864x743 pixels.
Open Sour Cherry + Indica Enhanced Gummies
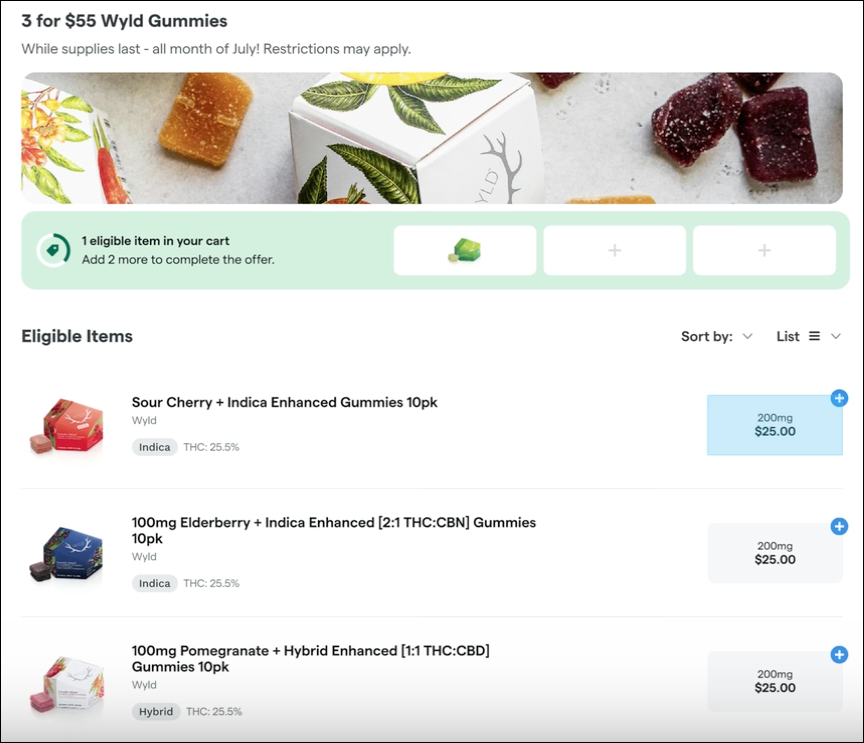(285, 402)
